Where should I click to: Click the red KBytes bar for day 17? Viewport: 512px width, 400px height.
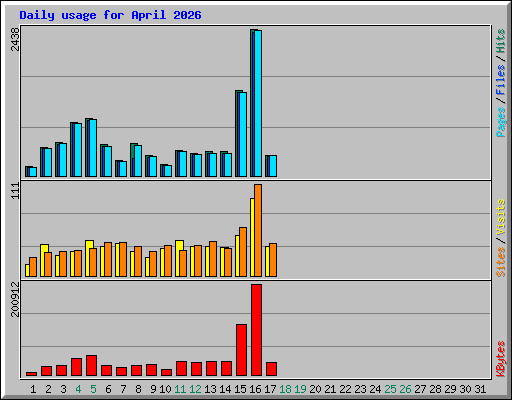pyautogui.click(x=271, y=369)
